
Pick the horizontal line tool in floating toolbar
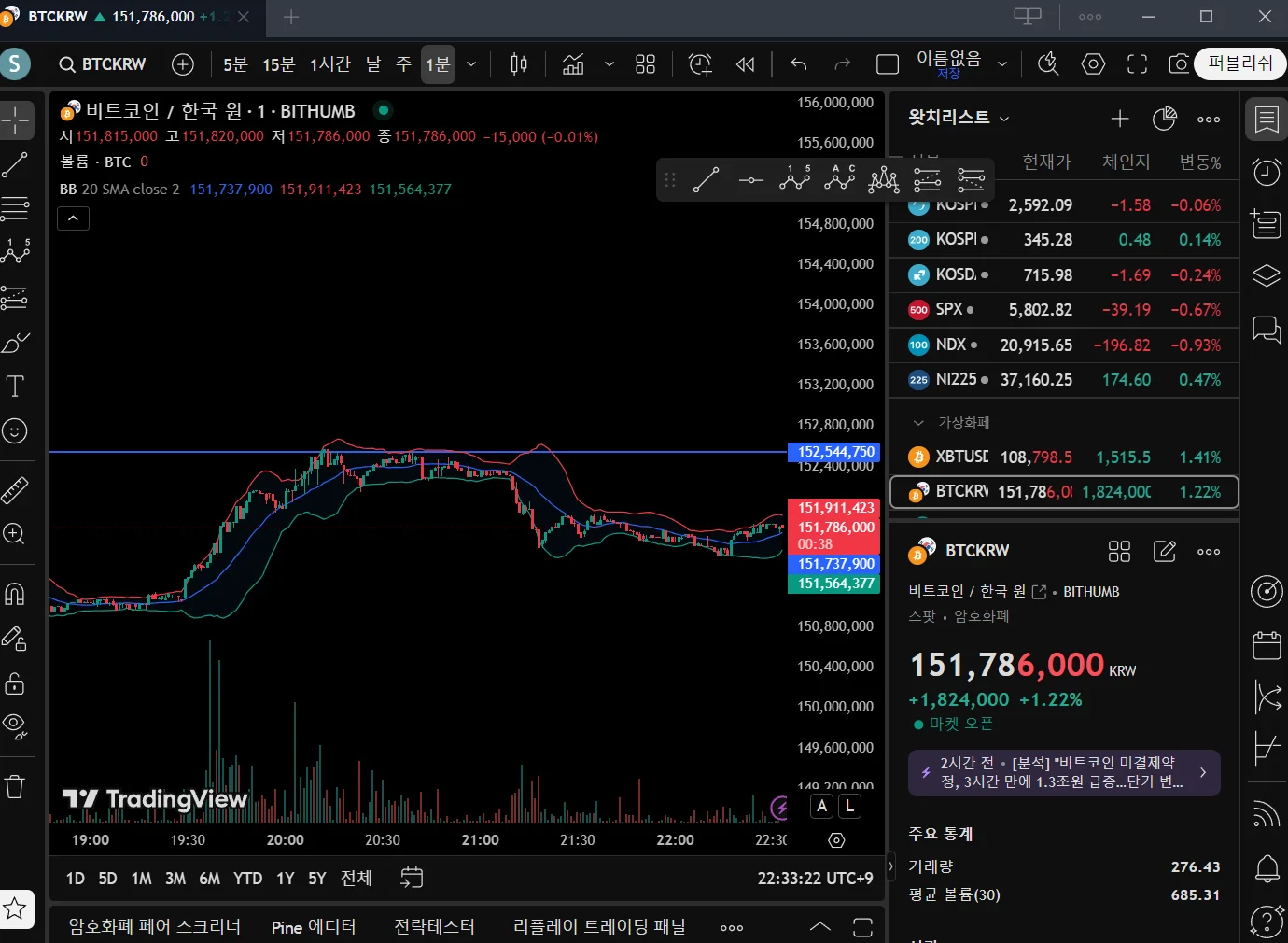750,179
